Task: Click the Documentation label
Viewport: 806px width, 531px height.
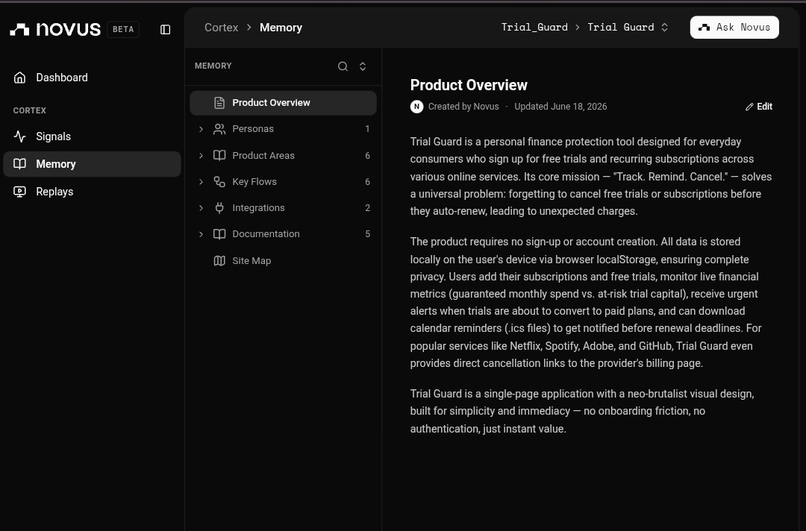Action: coord(266,234)
